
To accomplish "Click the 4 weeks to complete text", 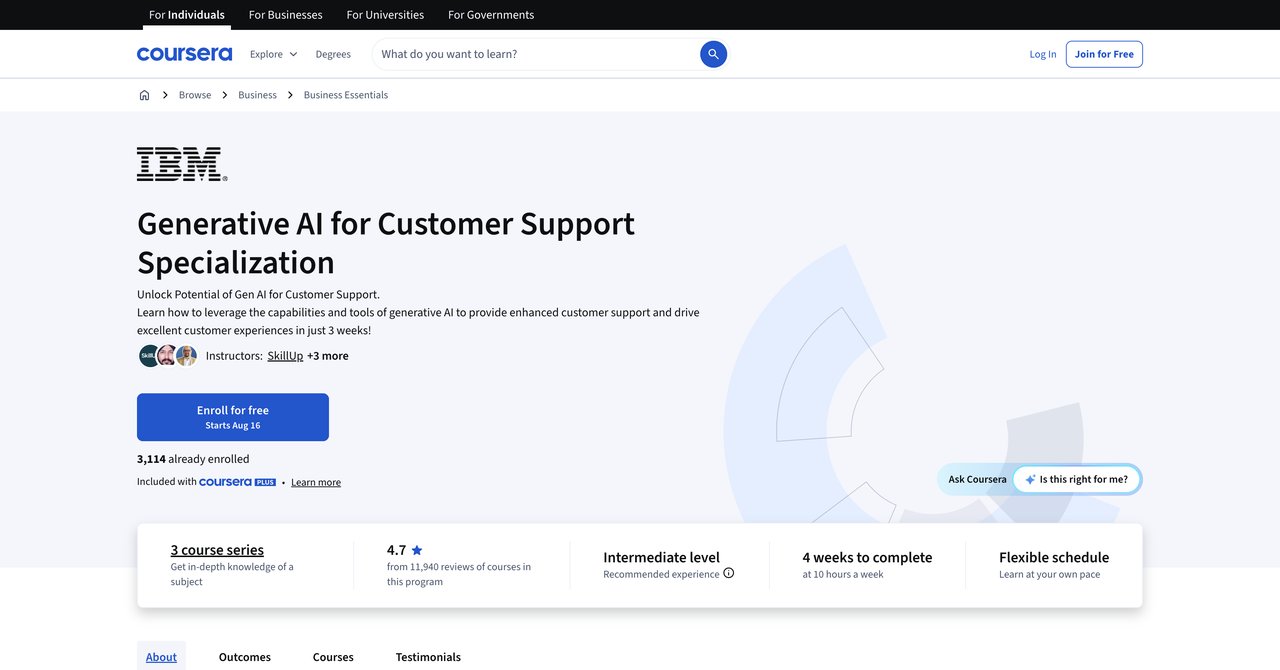I will 867,558.
